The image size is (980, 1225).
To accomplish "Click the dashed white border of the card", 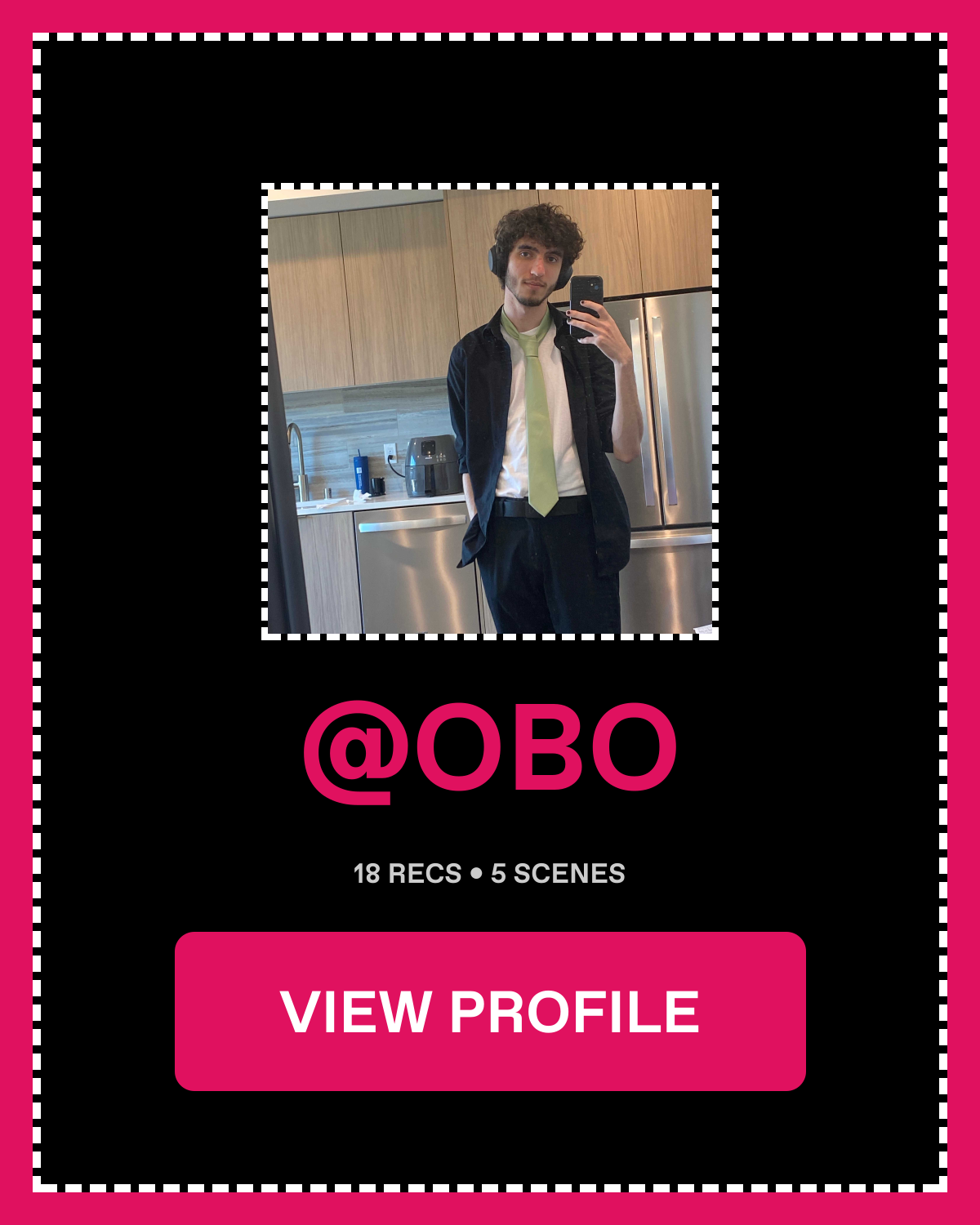I will 490,37.
